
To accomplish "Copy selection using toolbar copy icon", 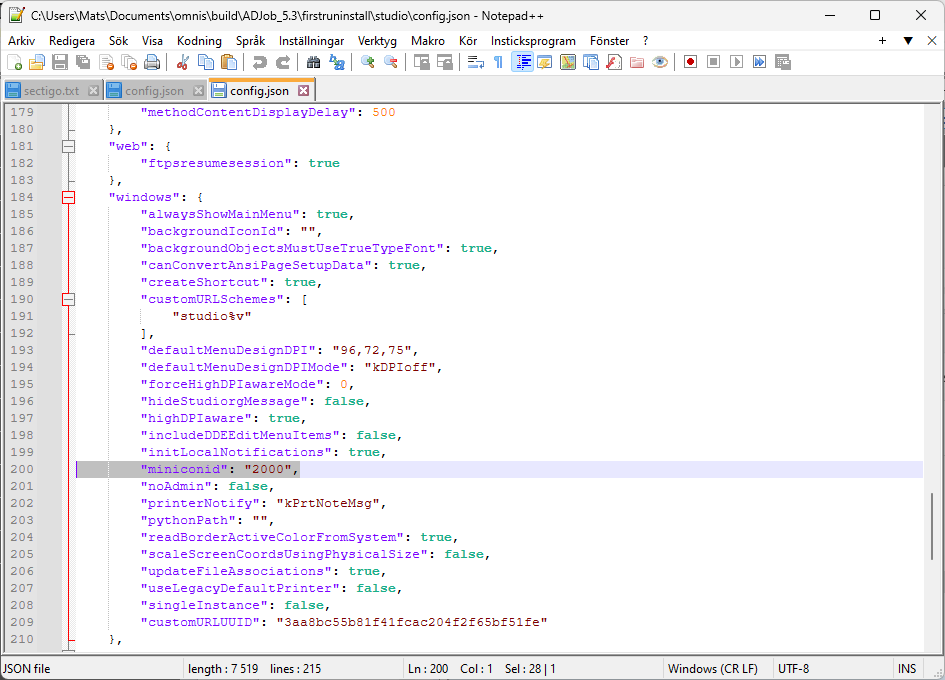I will pyautogui.click(x=206, y=62).
